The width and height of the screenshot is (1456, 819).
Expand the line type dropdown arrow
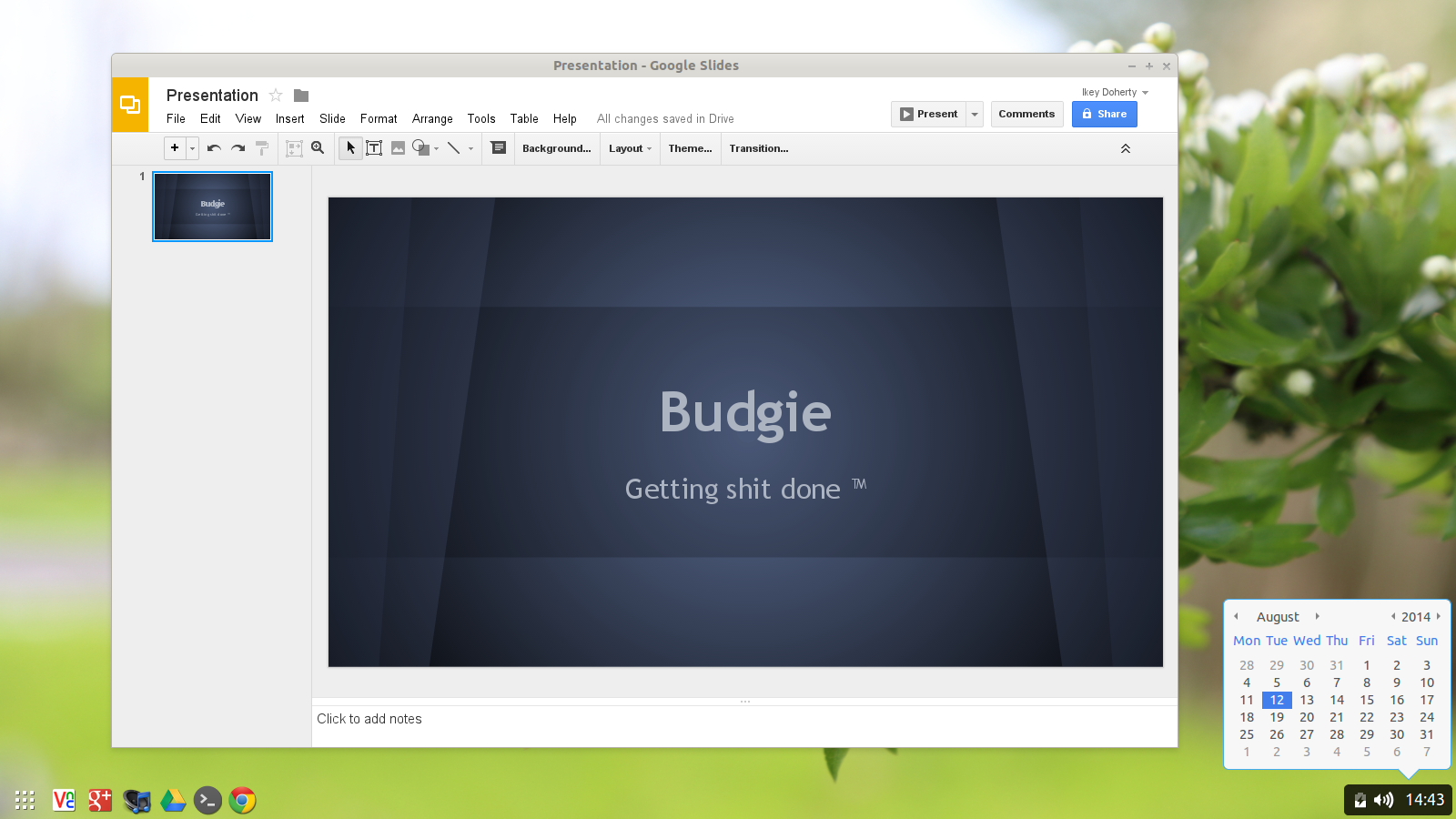(x=470, y=148)
